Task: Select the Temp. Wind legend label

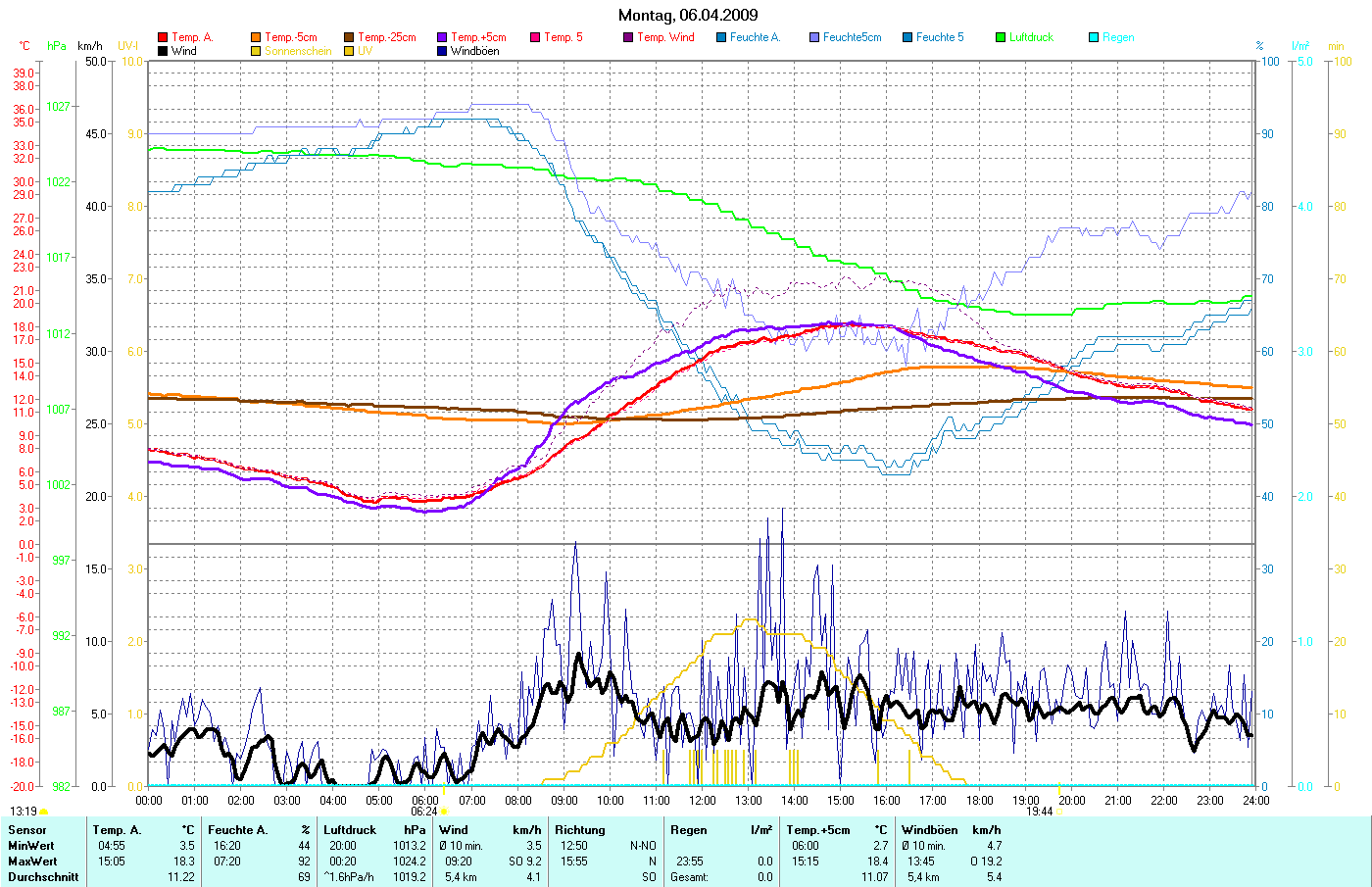Action: 665,37
